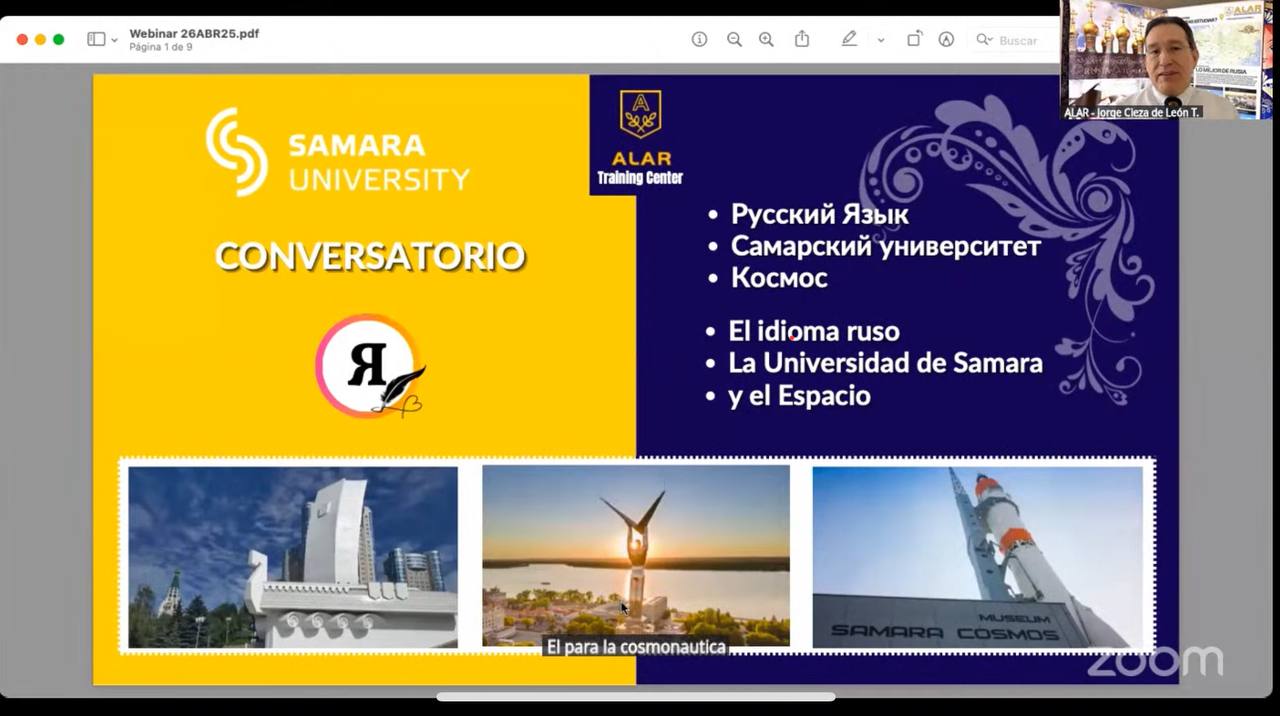Click the bullet text y el Espacio
1280x716 pixels.
click(x=799, y=396)
